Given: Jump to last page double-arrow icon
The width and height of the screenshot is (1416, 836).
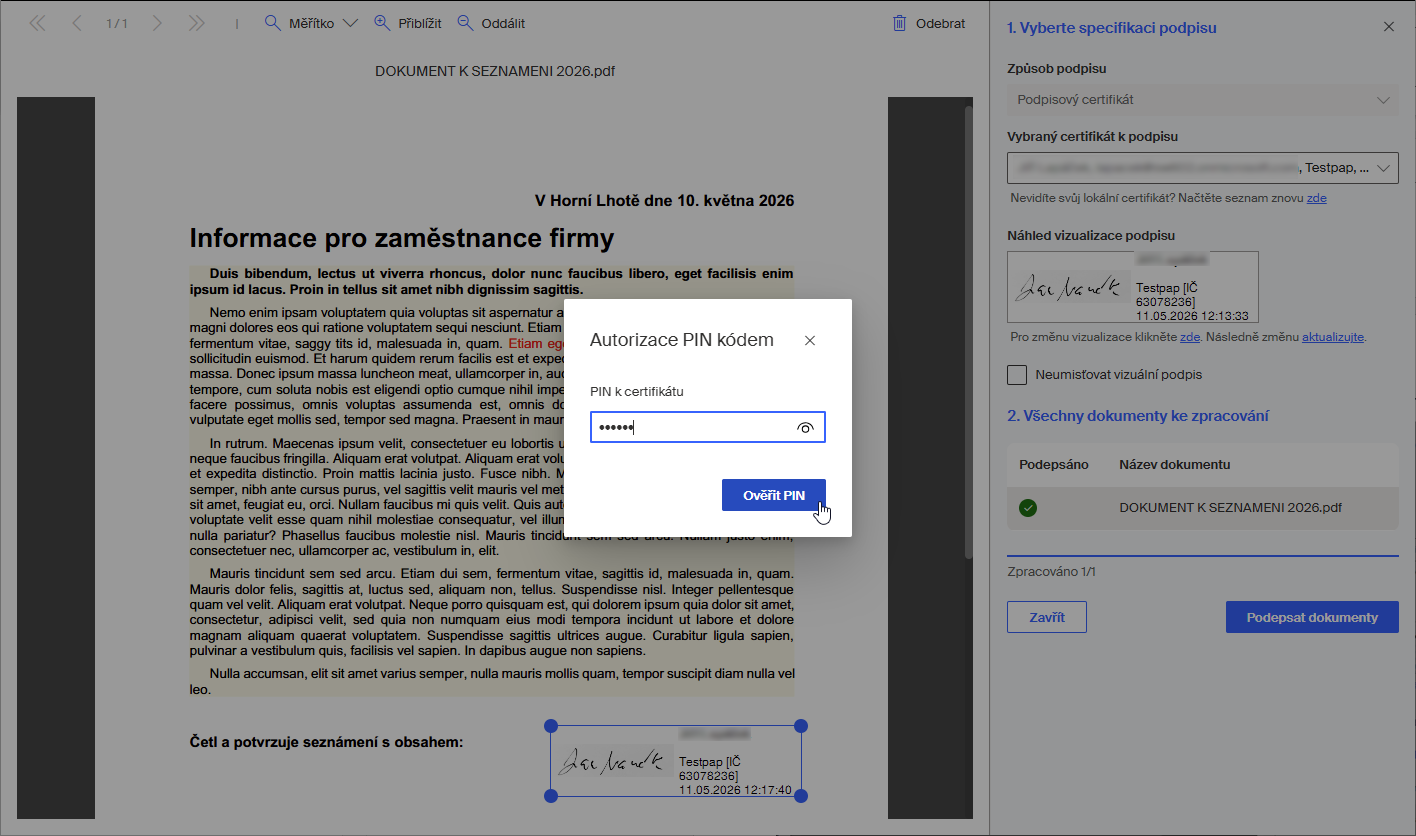Looking at the screenshot, I should (196, 23).
